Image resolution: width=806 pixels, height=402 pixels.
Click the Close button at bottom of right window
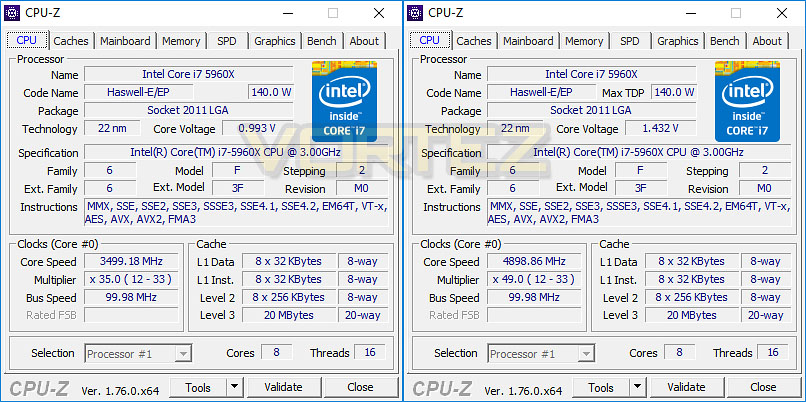pos(763,387)
